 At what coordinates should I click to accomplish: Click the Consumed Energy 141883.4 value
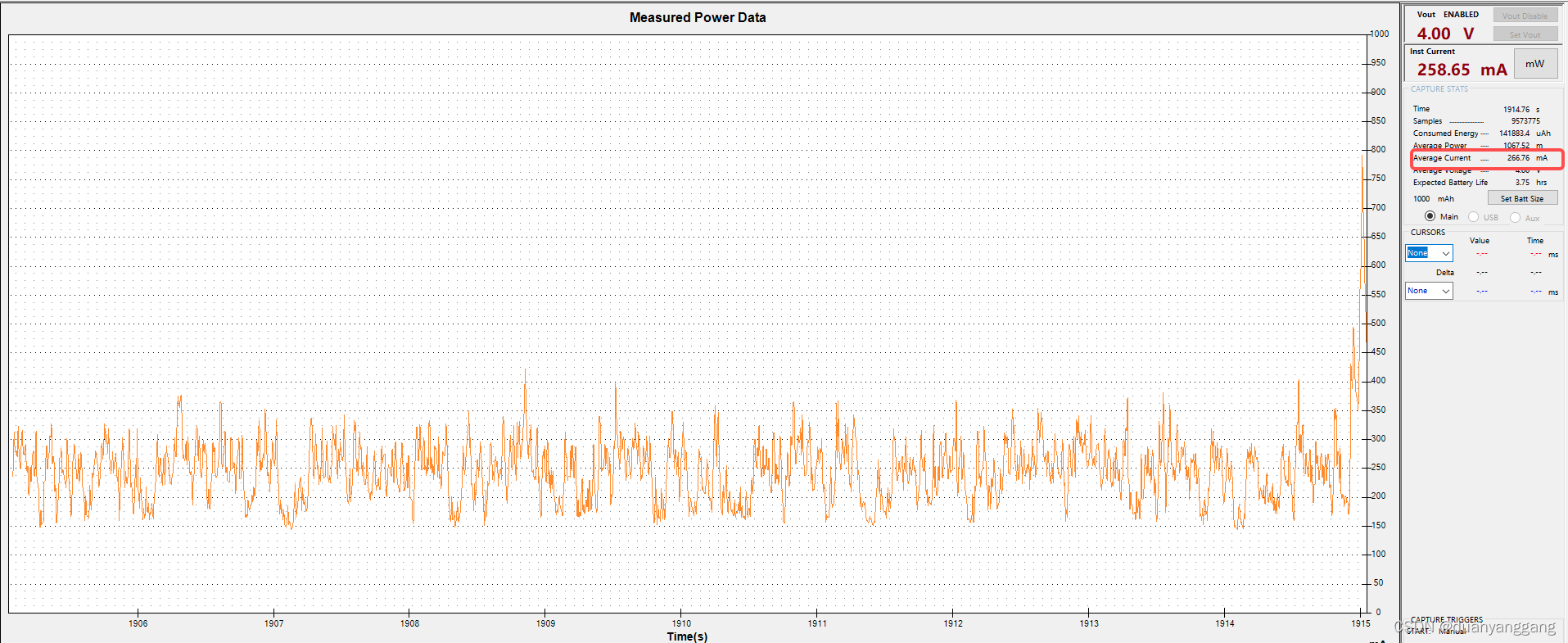coord(1514,134)
